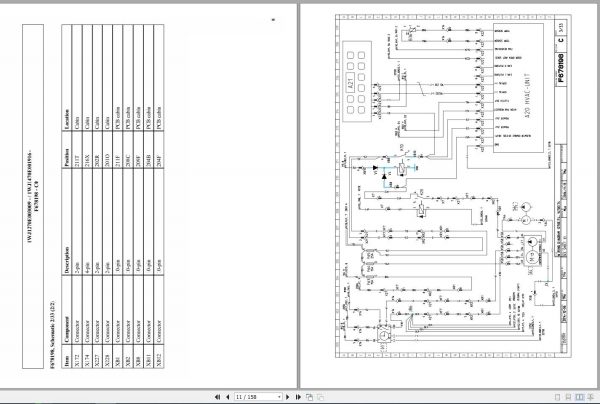Click the 'F678198, Schematic 2/33' caption
This screenshot has width=600, height=404.
(x=52, y=334)
